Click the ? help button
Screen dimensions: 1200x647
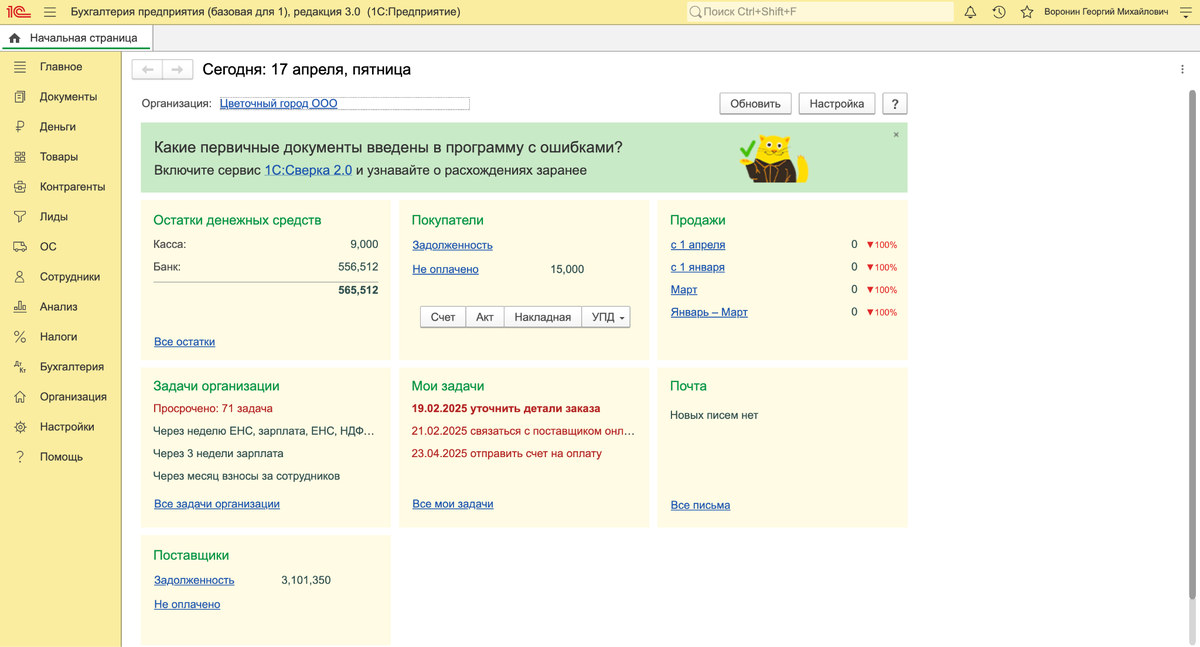(x=894, y=104)
